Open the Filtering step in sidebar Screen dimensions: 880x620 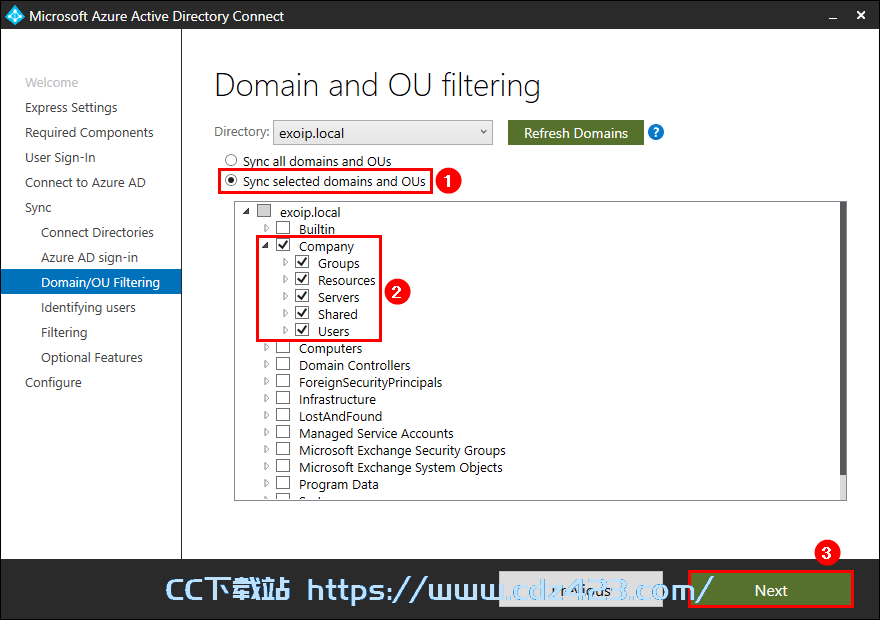click(x=64, y=333)
